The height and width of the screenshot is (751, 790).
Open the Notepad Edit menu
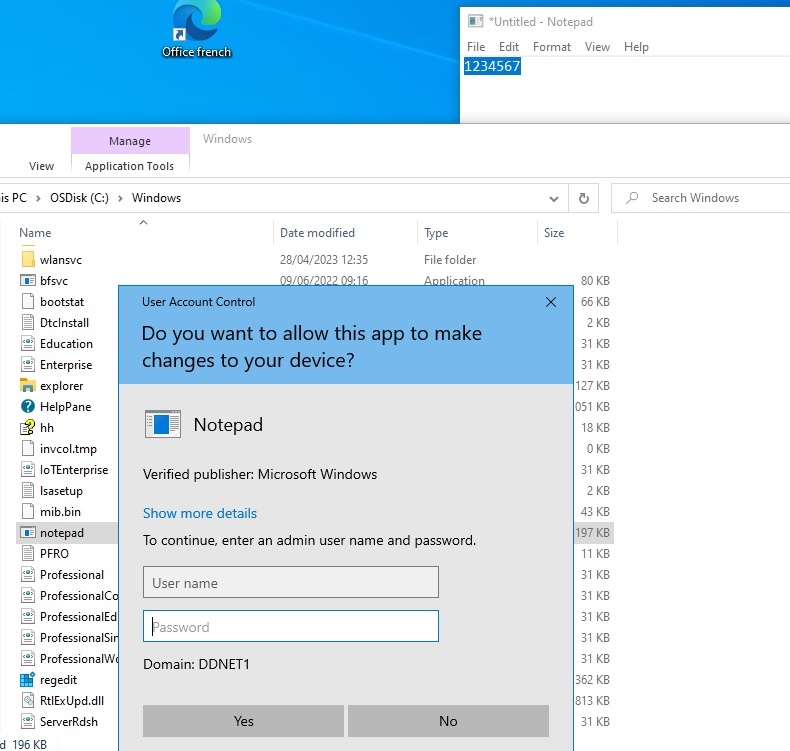tap(509, 47)
